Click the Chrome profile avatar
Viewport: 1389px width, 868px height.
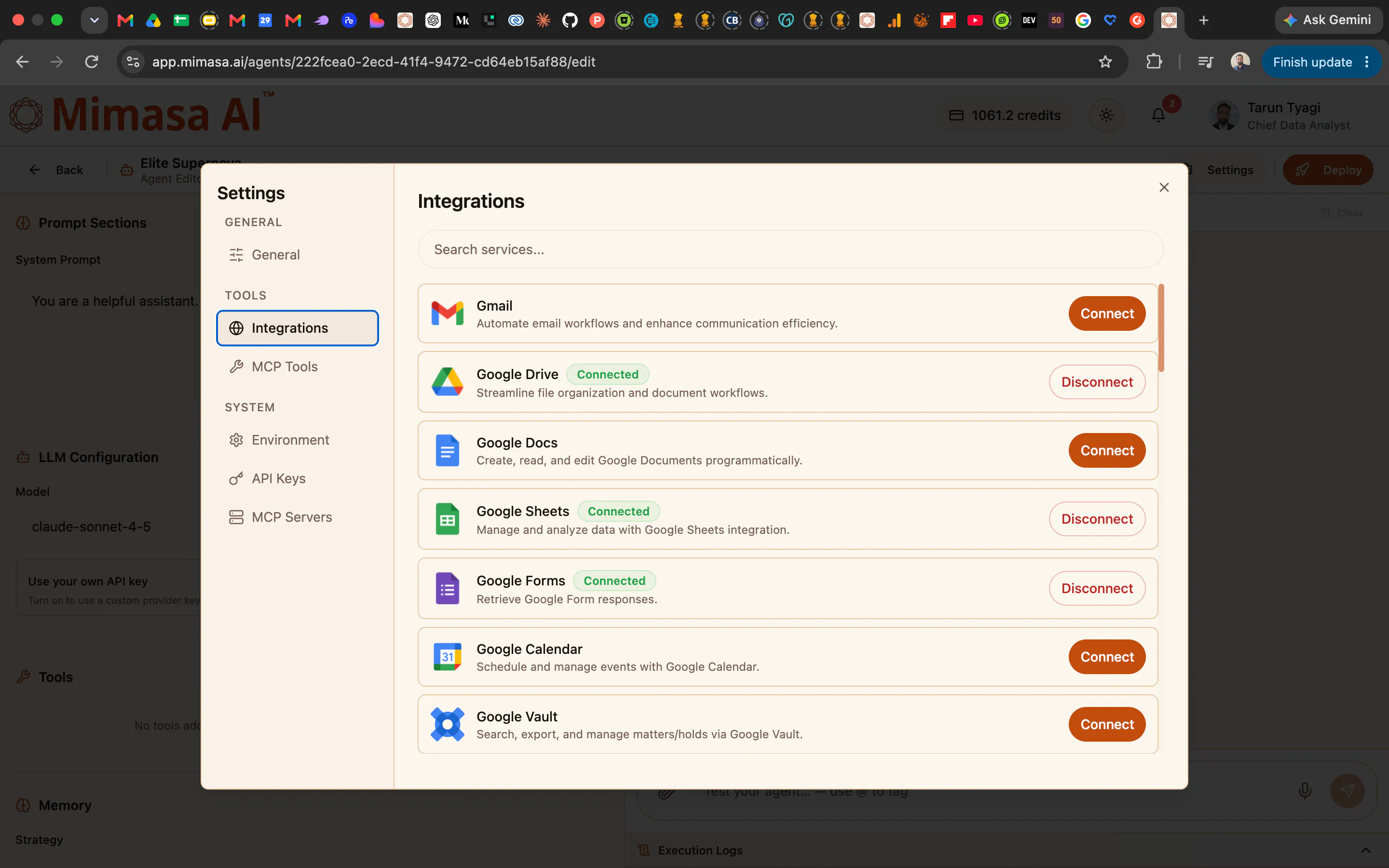(1240, 61)
